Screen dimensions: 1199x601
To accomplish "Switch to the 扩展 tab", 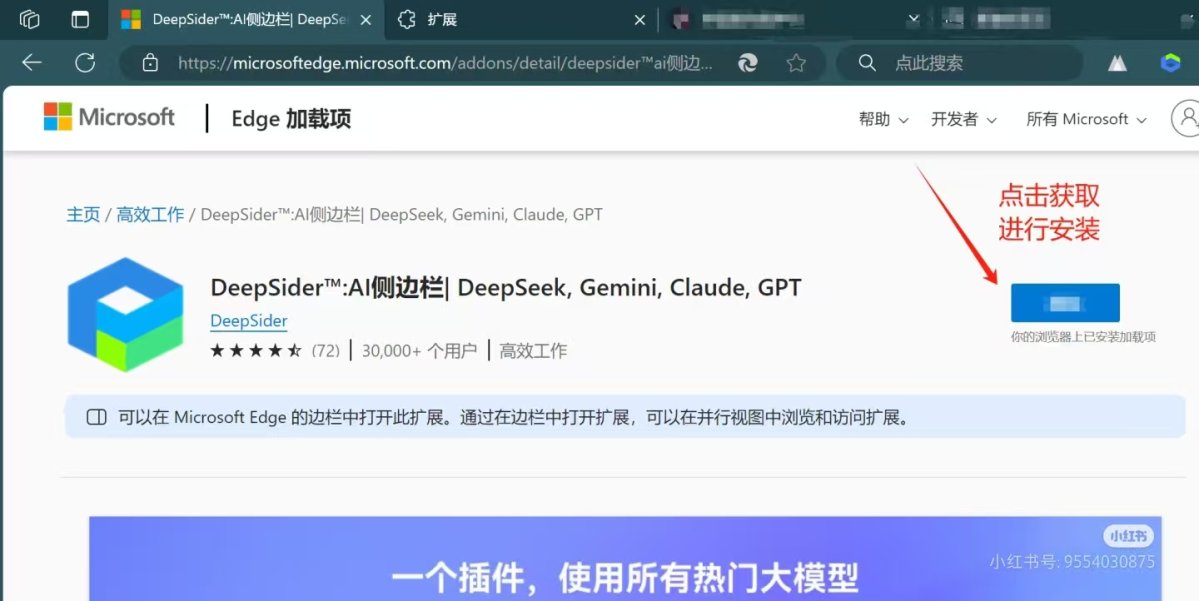I will [x=522, y=20].
